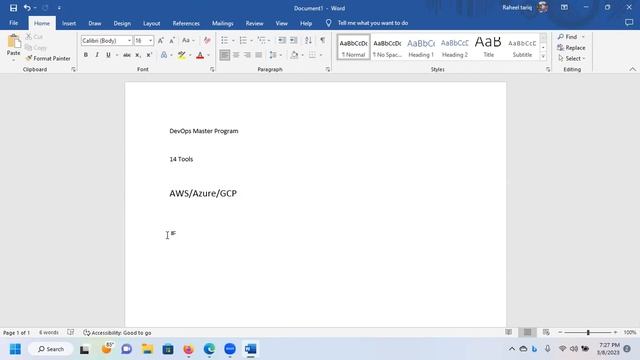
Task: Click the Windows taskbar Search box
Action: [51, 349]
